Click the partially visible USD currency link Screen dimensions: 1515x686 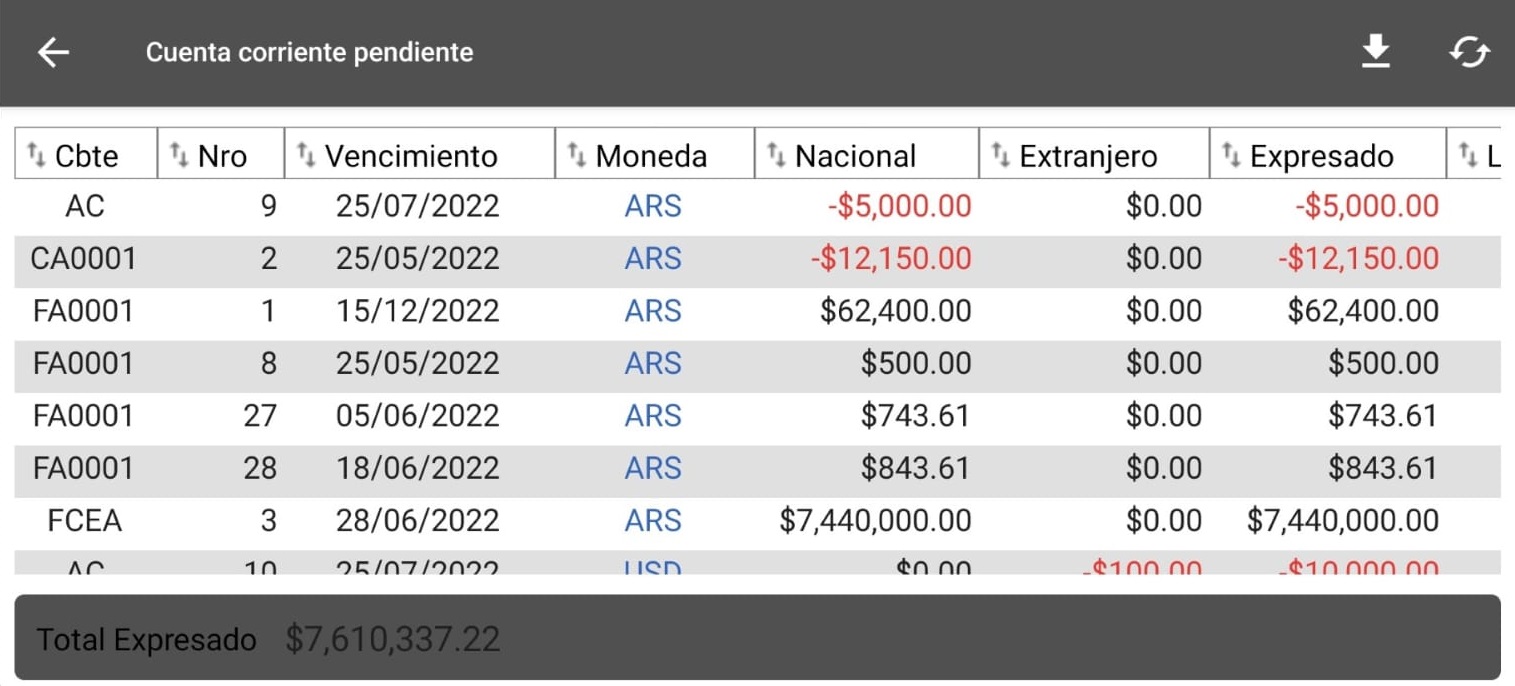(653, 567)
